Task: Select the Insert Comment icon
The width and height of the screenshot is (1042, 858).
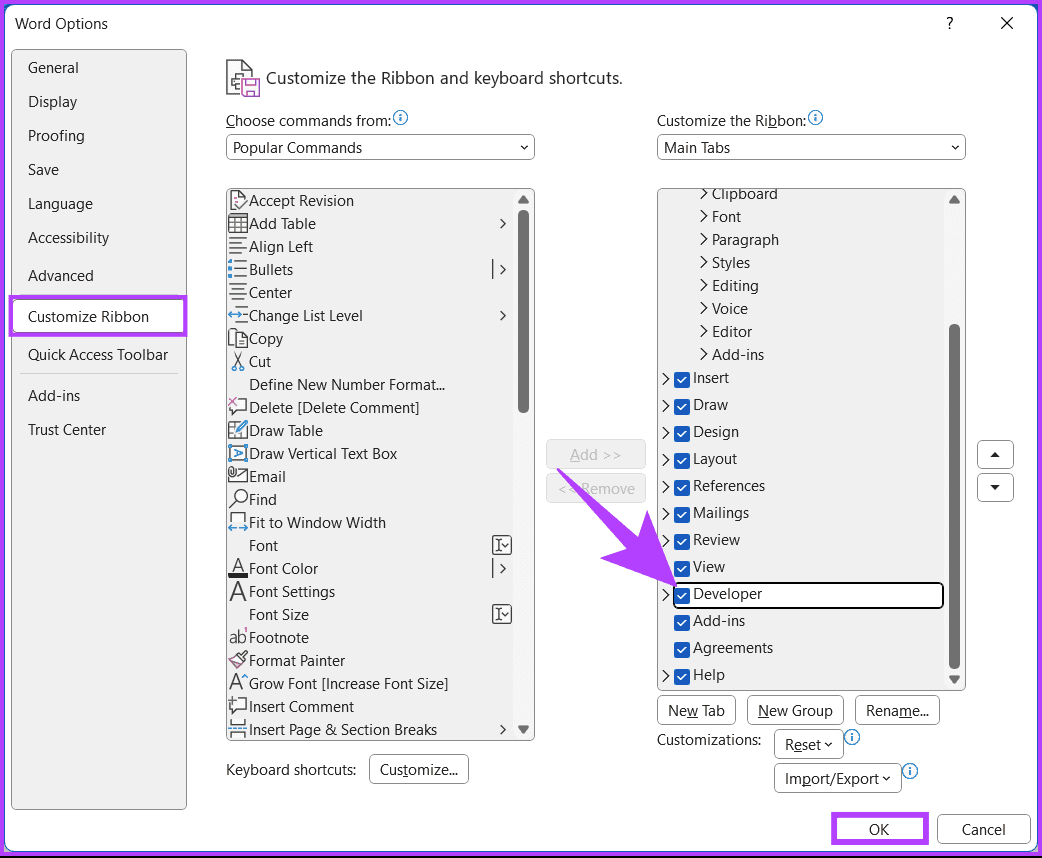Action: pyautogui.click(x=238, y=706)
